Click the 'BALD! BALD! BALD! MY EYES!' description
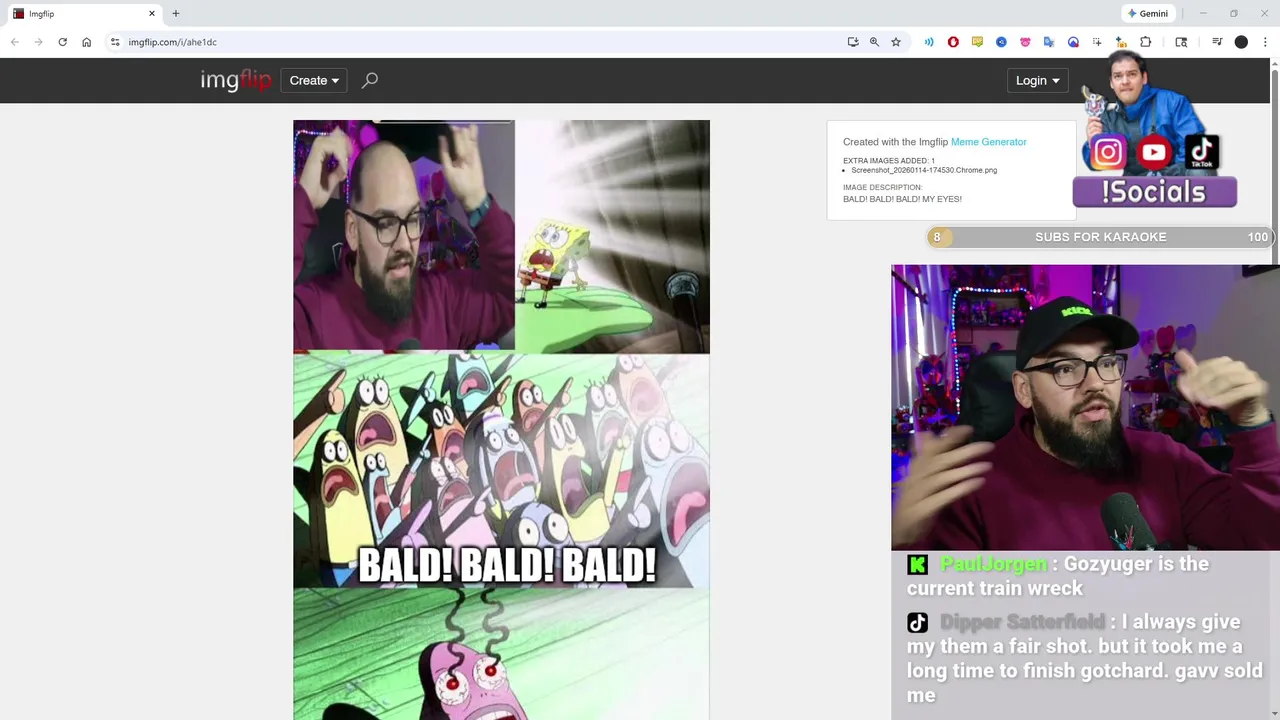Viewport: 1280px width, 720px height. [x=902, y=199]
